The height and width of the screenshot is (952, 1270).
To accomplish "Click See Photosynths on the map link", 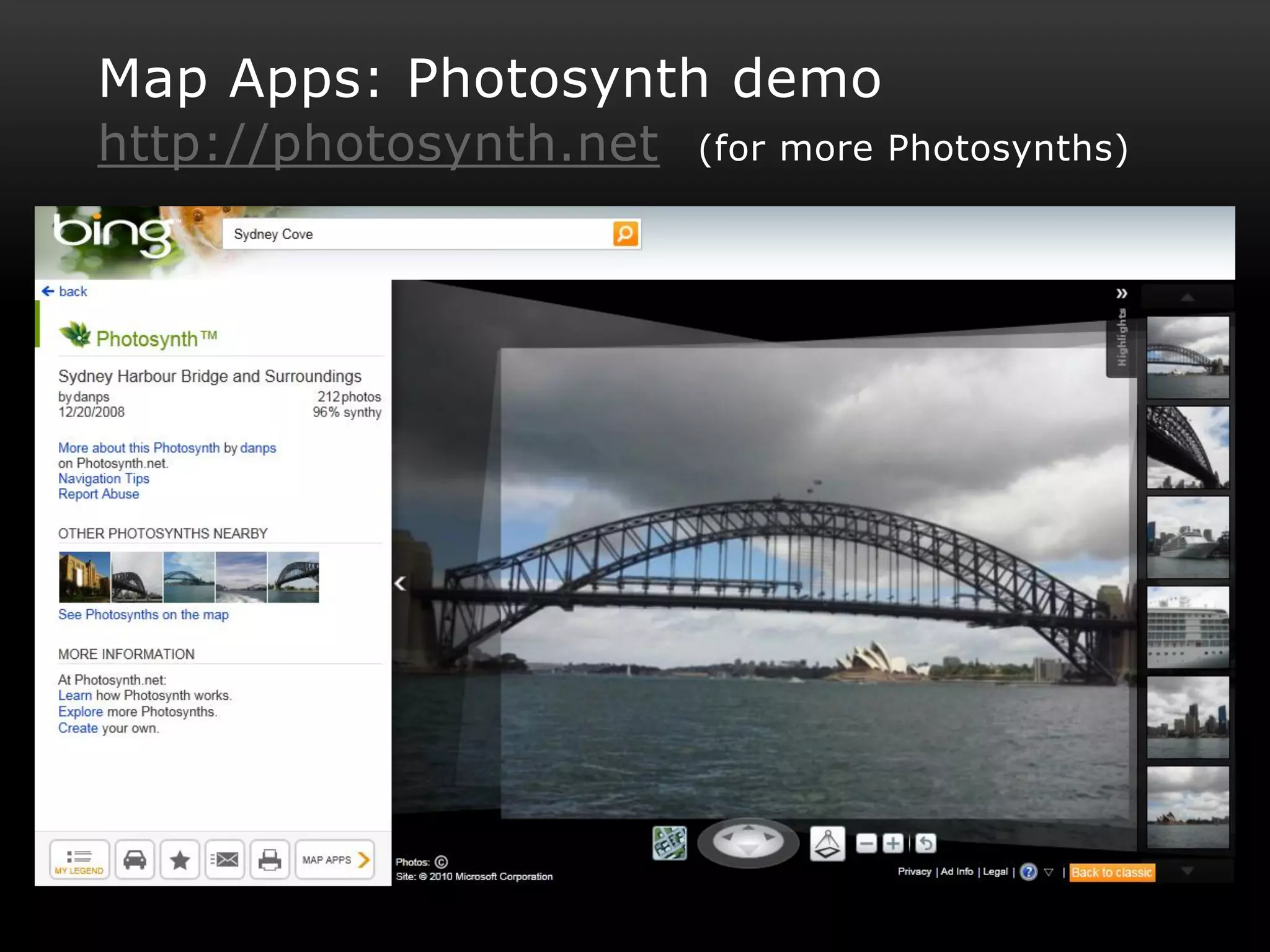I will click(x=143, y=614).
